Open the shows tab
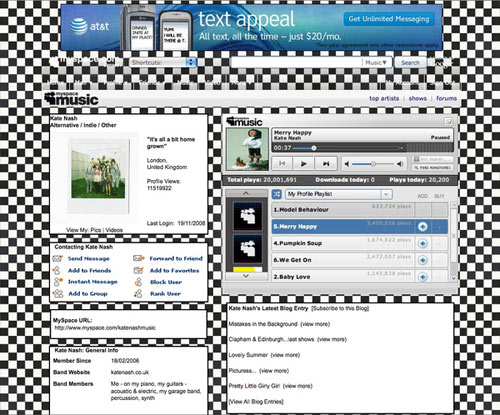 click(418, 98)
